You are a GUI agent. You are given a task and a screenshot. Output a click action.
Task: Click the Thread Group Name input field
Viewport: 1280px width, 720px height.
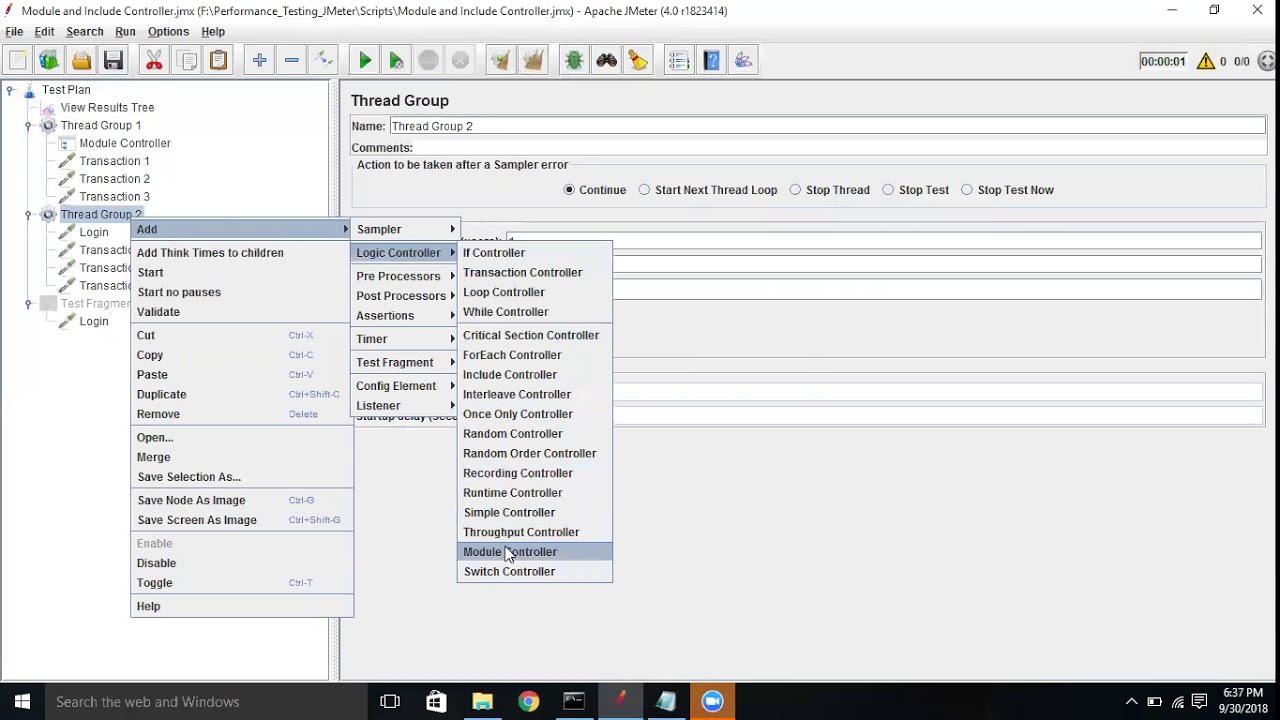[827, 126]
